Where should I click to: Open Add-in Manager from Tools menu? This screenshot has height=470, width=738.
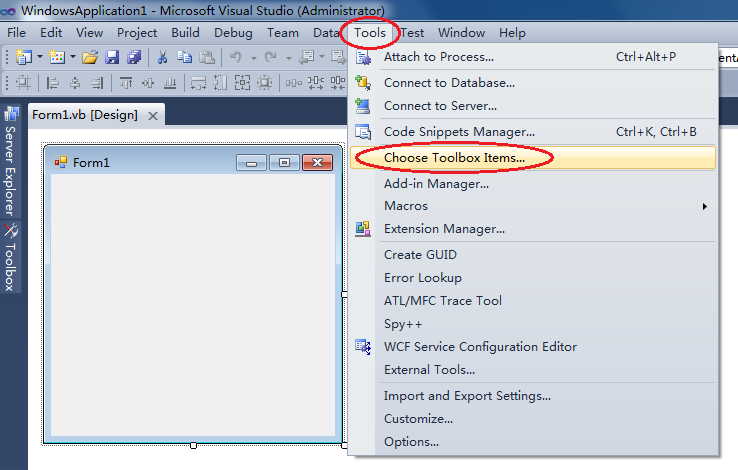pos(533,183)
